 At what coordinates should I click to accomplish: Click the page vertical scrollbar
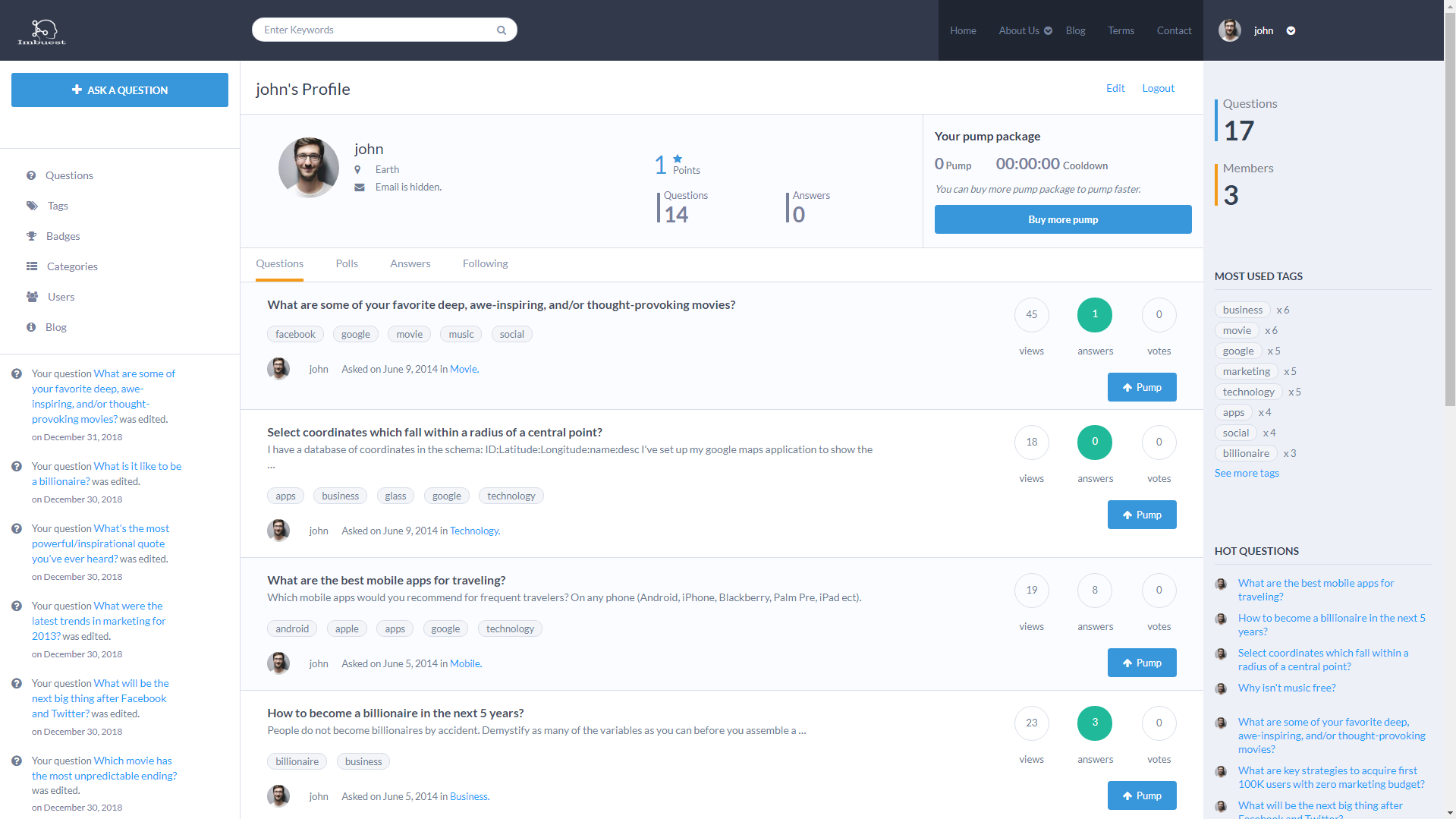click(x=1450, y=209)
